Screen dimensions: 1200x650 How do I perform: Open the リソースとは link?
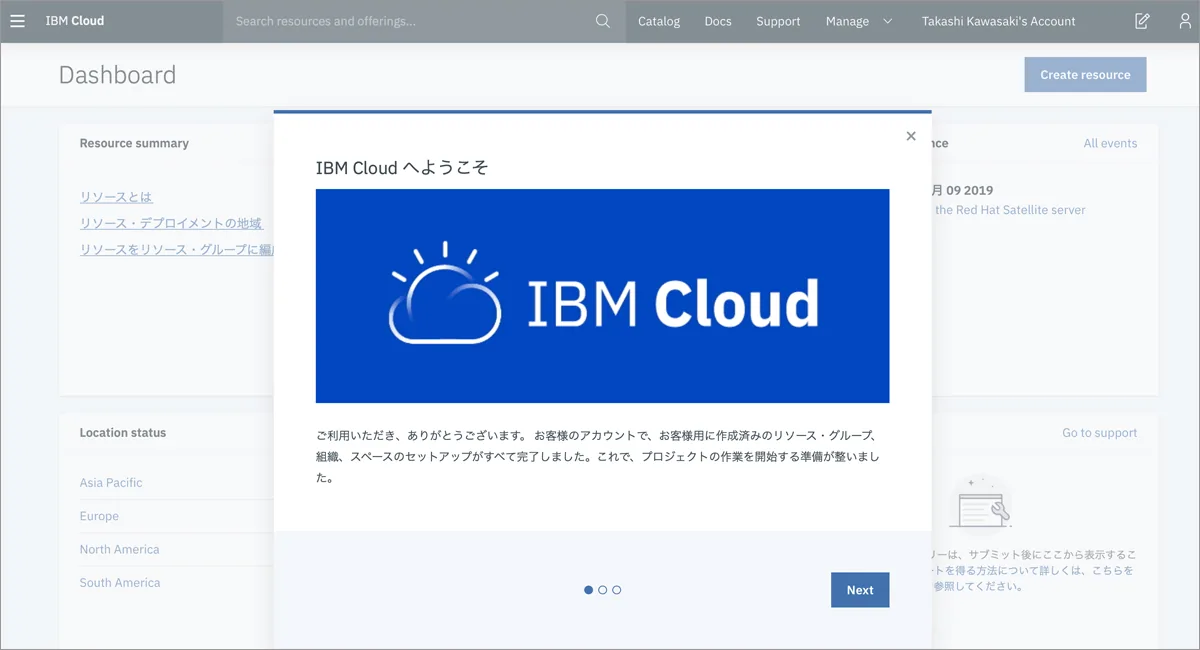click(x=116, y=197)
